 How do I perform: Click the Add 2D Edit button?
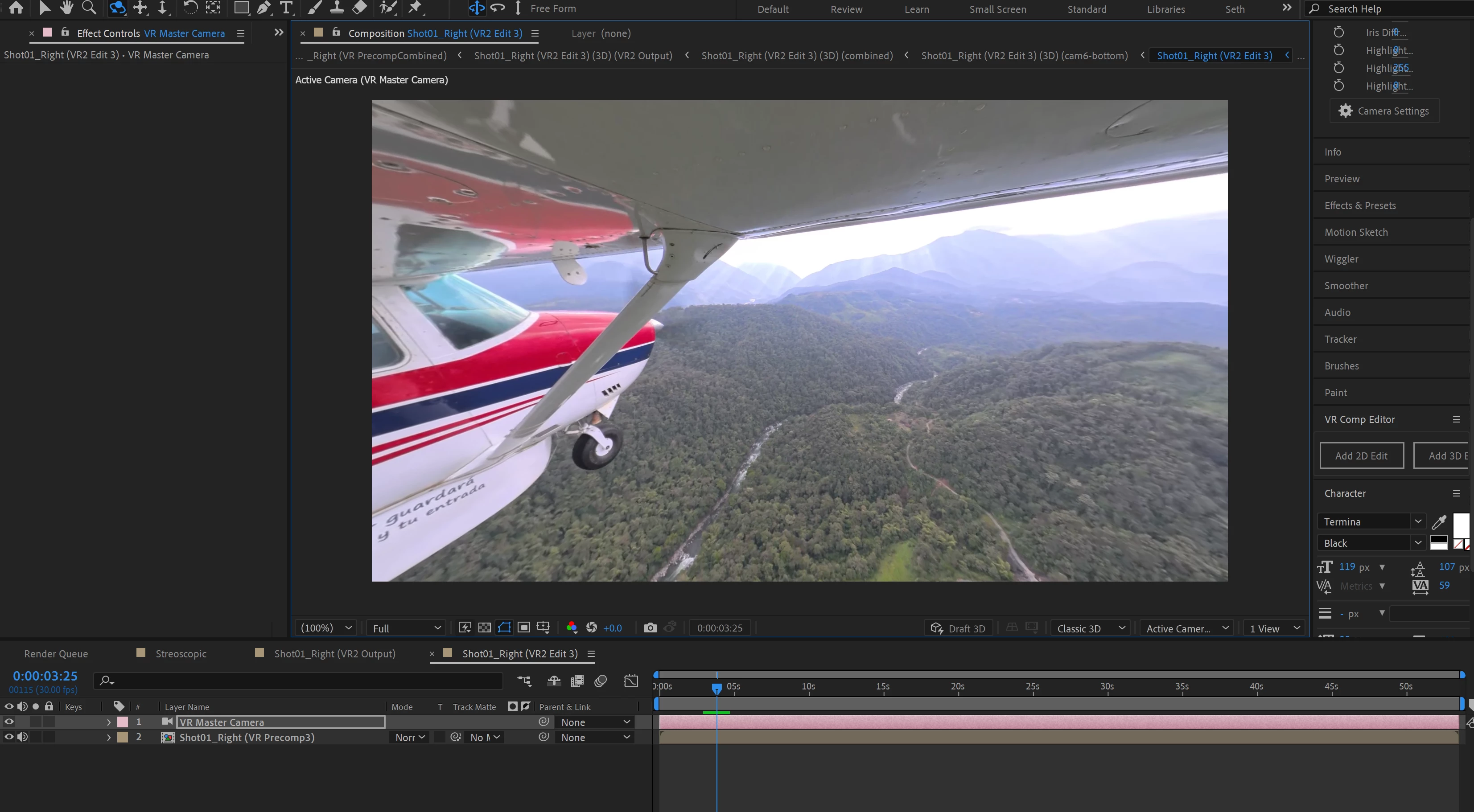[x=1361, y=456]
